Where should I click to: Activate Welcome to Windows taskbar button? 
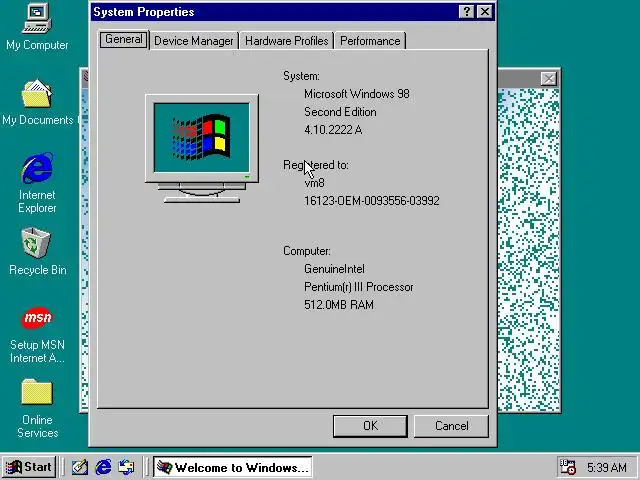coord(233,467)
